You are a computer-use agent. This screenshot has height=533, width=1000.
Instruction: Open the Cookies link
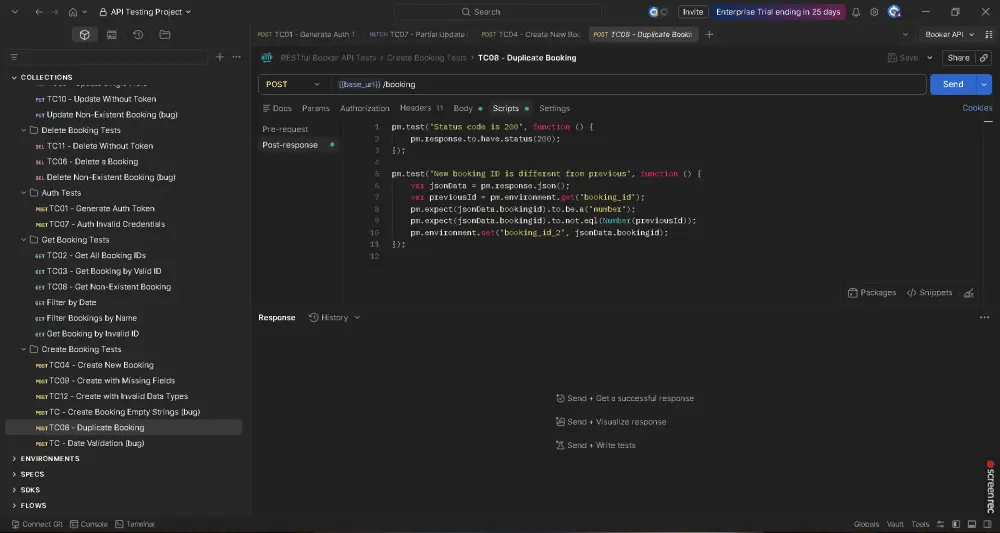[x=977, y=108]
